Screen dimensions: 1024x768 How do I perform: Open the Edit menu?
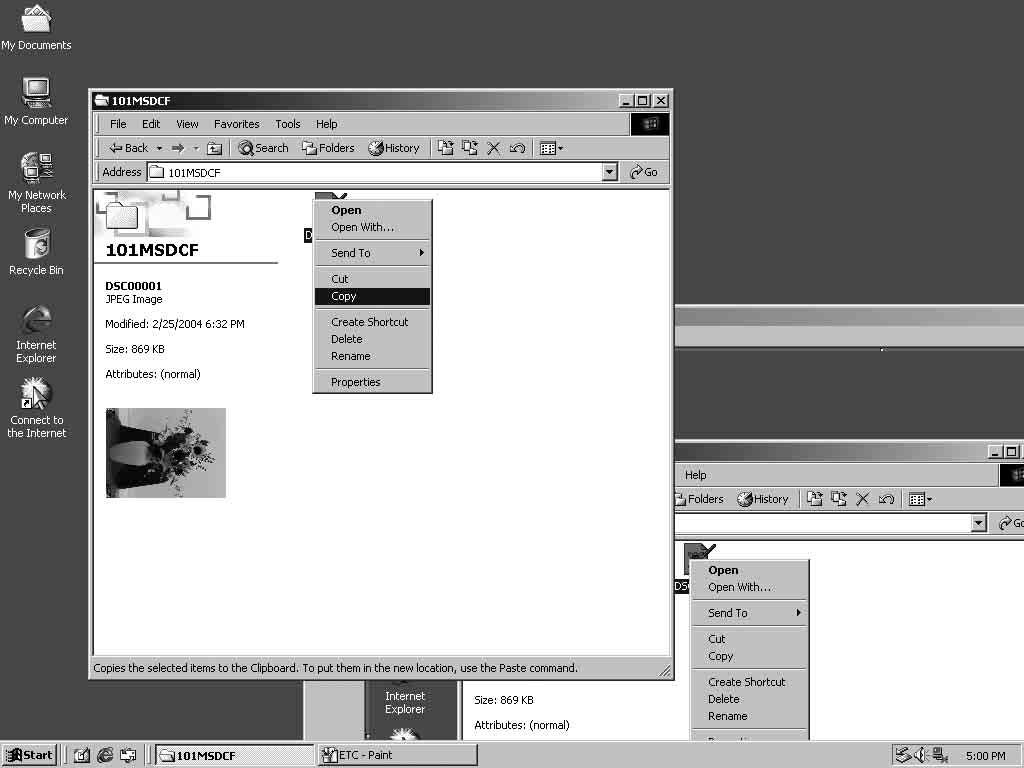[x=151, y=124]
